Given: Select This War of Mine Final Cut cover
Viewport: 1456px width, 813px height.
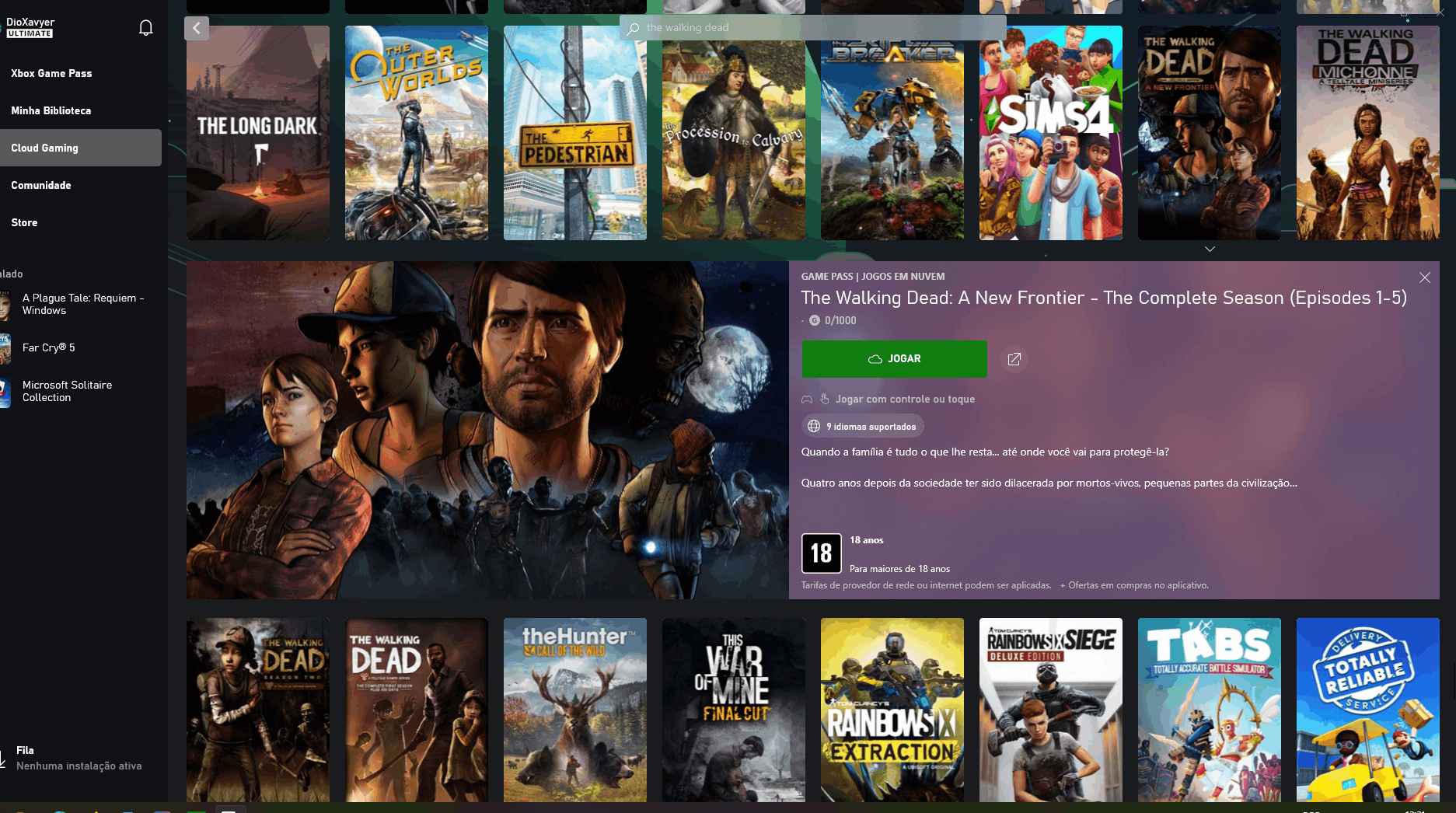Looking at the screenshot, I should pos(734,710).
